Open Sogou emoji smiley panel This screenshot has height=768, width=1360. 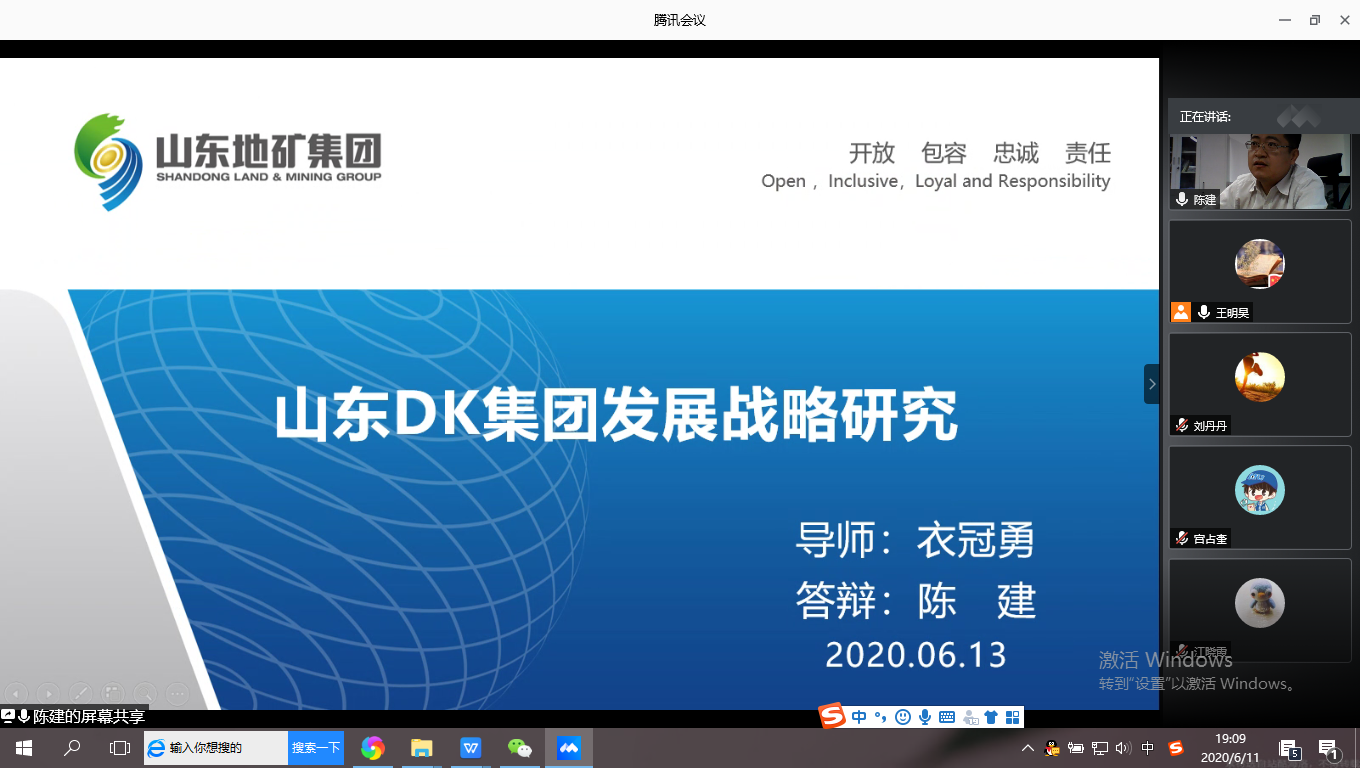coord(903,717)
